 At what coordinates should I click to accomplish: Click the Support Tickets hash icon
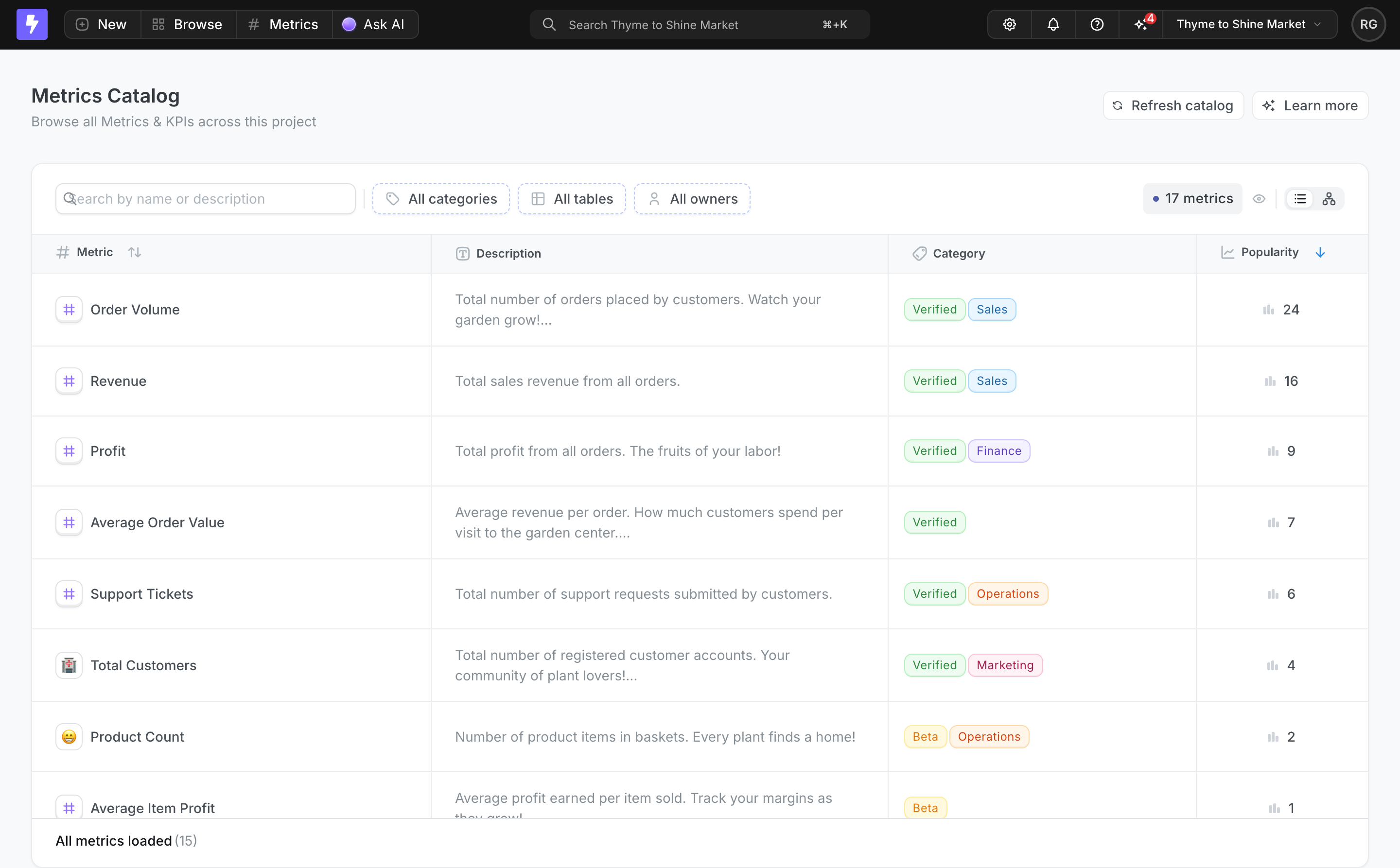(x=69, y=594)
